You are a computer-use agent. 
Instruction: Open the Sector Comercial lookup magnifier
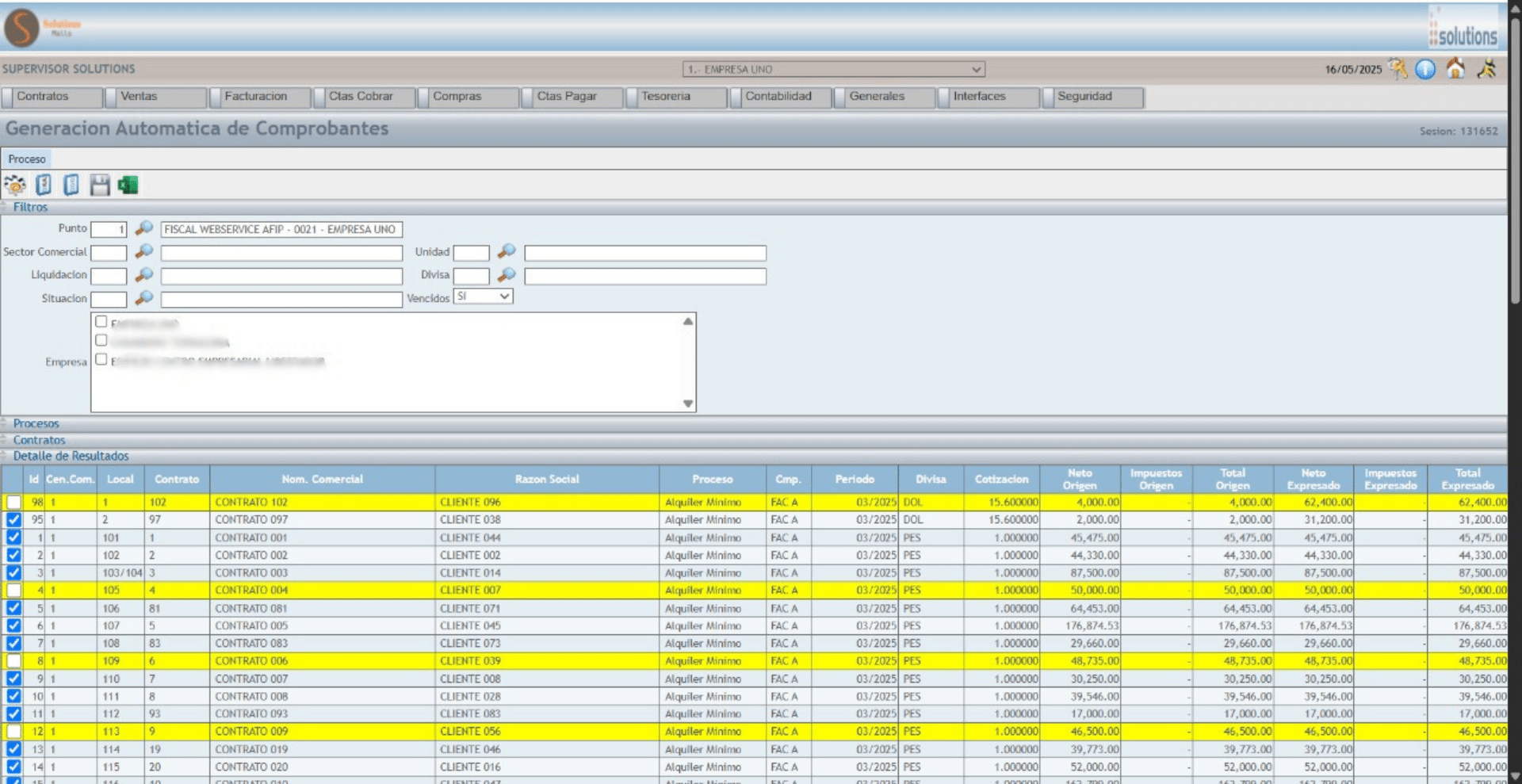click(x=143, y=251)
